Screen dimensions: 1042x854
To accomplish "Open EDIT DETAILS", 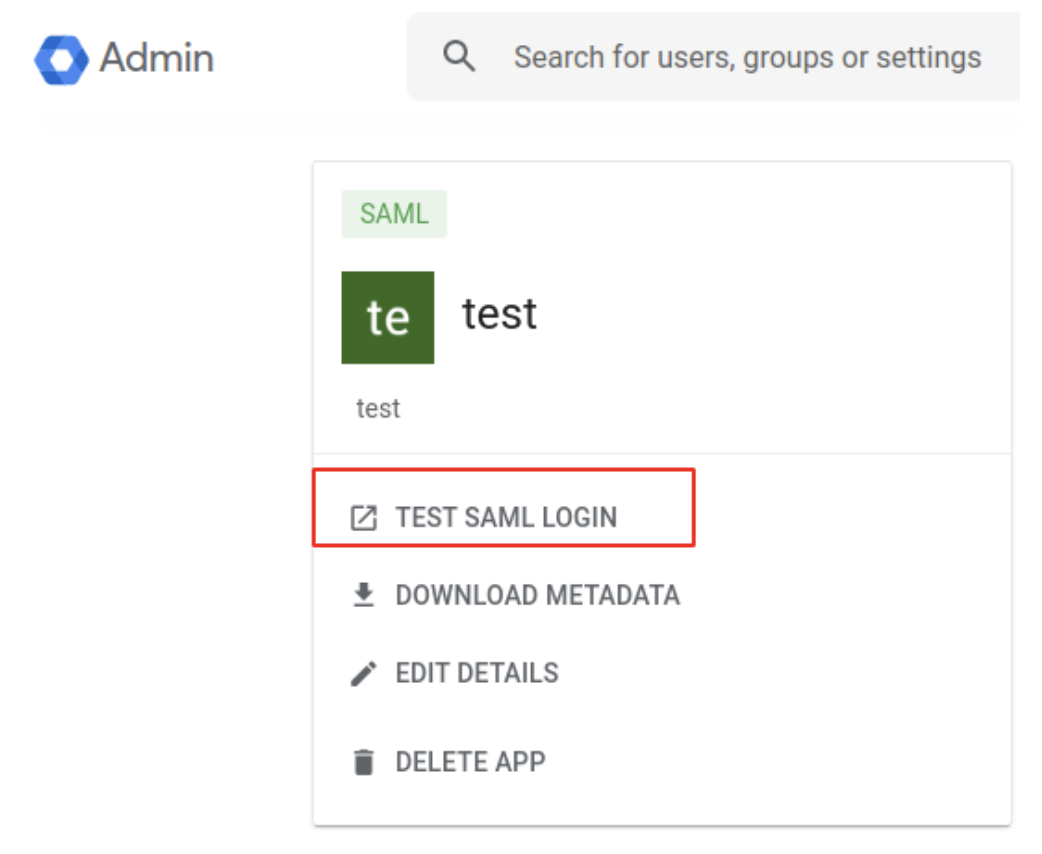I will (477, 673).
